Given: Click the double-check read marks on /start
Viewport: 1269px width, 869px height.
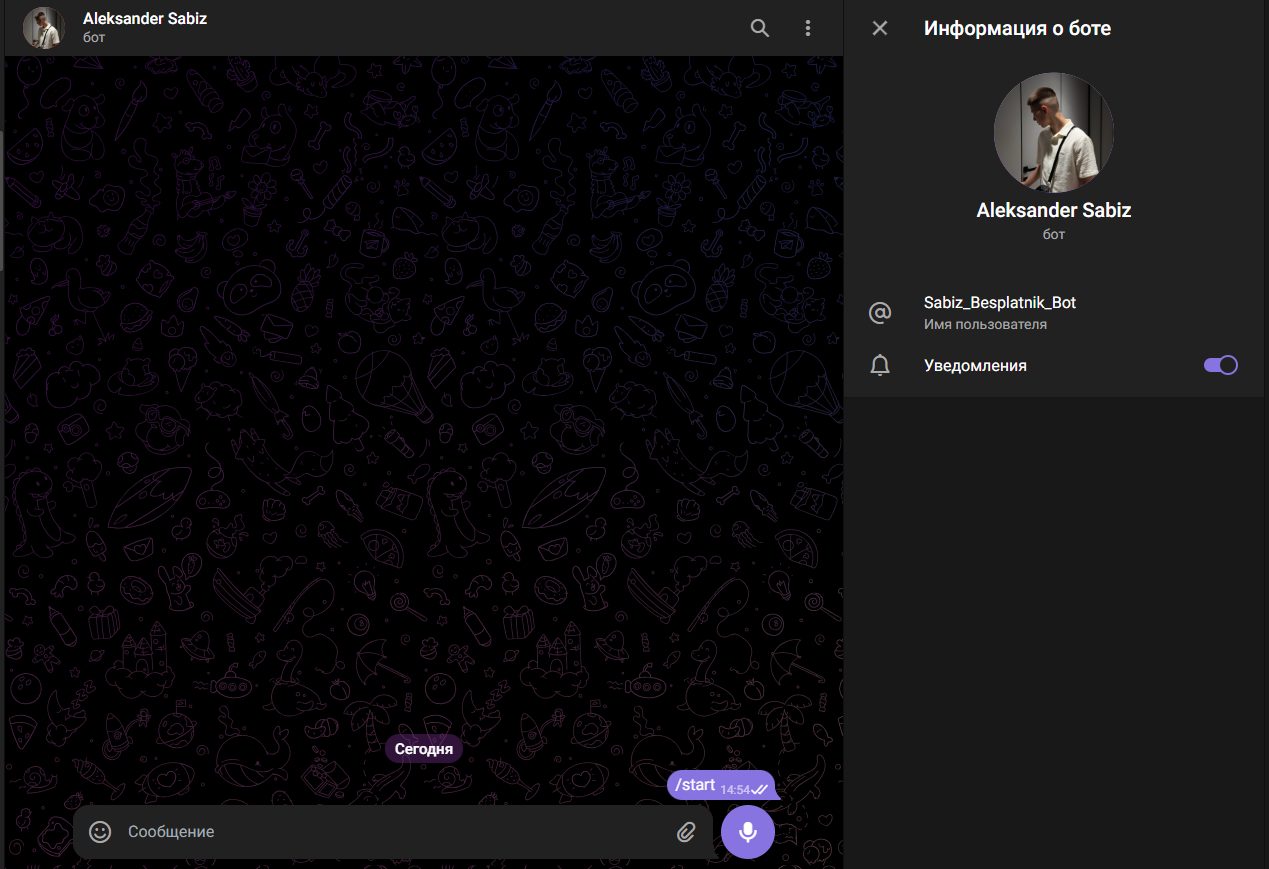Looking at the screenshot, I should [760, 790].
